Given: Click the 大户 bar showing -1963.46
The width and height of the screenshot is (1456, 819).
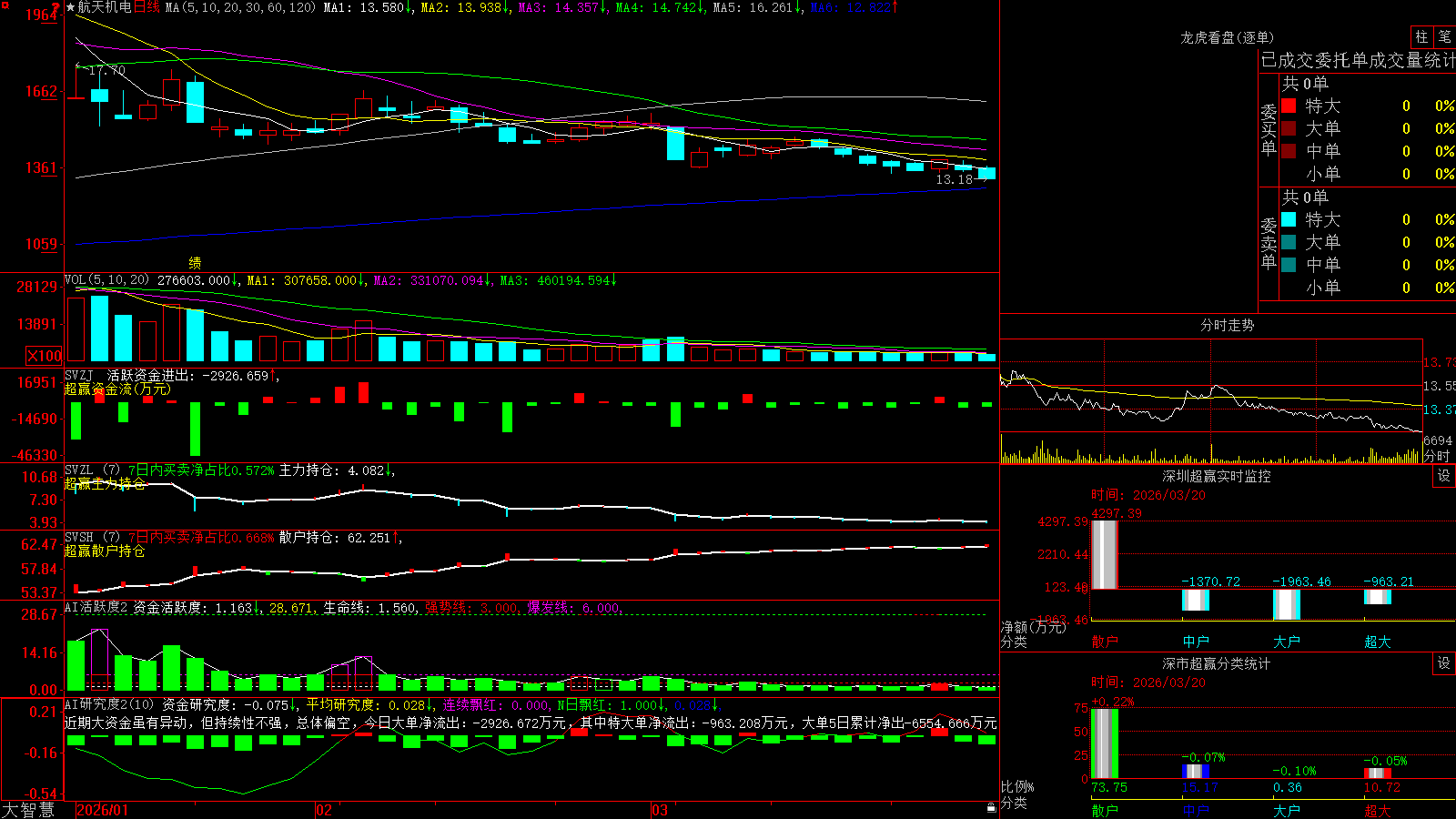Looking at the screenshot, I should click(x=1287, y=604).
